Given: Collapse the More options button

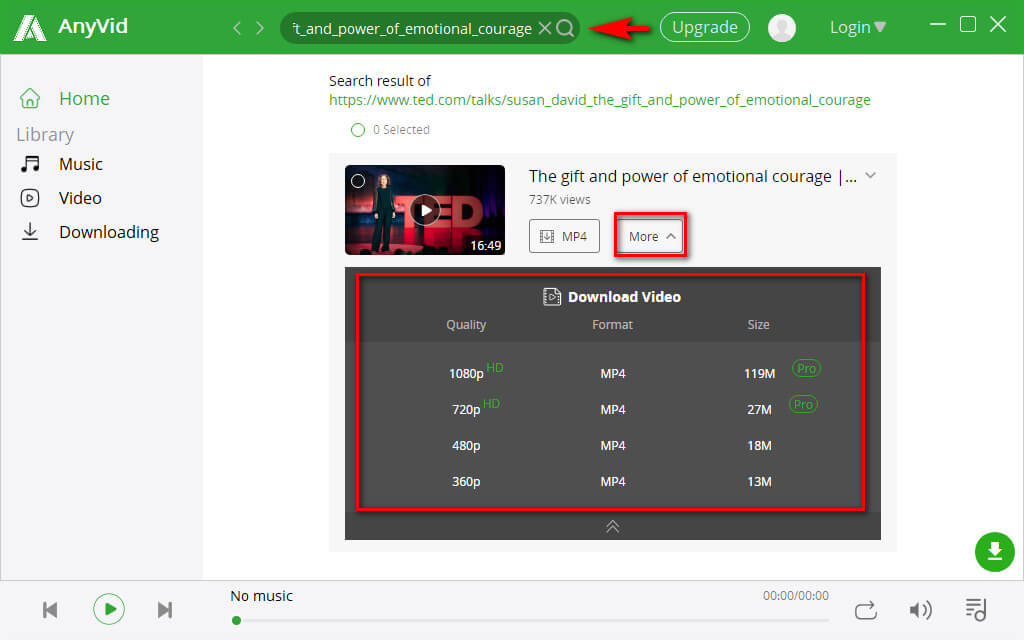Looking at the screenshot, I should [650, 236].
